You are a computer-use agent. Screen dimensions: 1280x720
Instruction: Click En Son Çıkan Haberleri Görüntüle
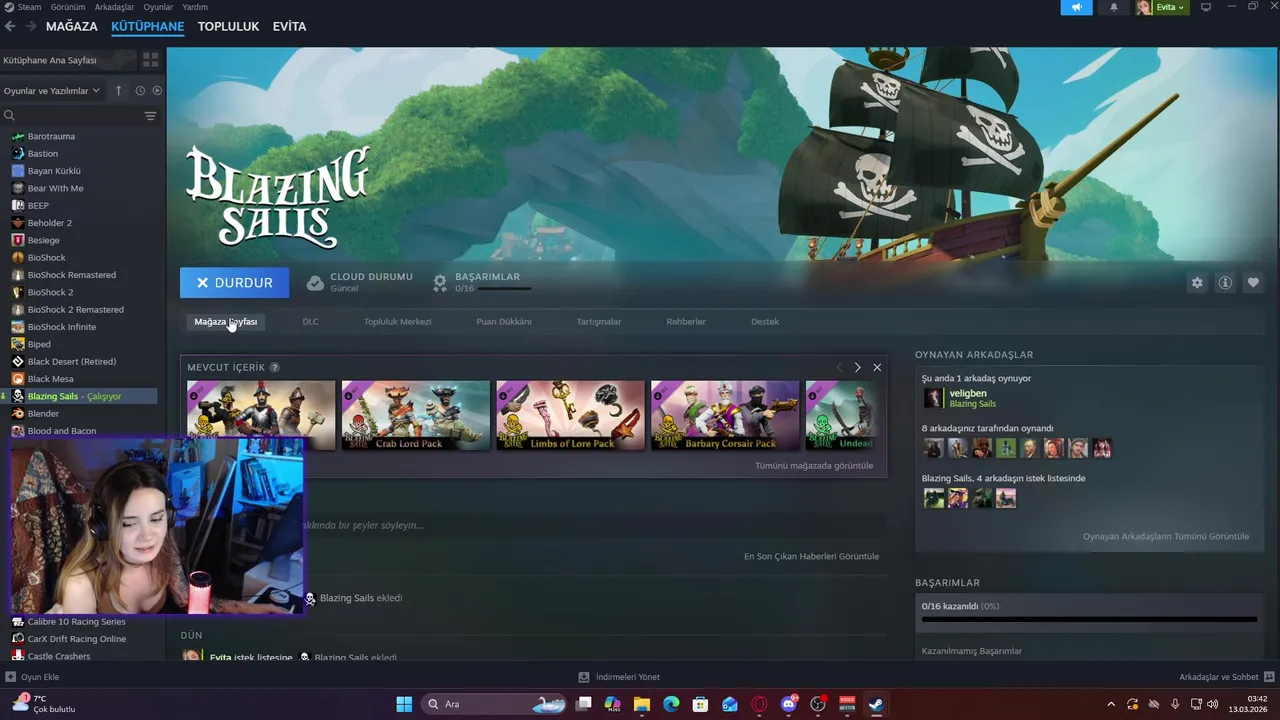[x=811, y=556]
